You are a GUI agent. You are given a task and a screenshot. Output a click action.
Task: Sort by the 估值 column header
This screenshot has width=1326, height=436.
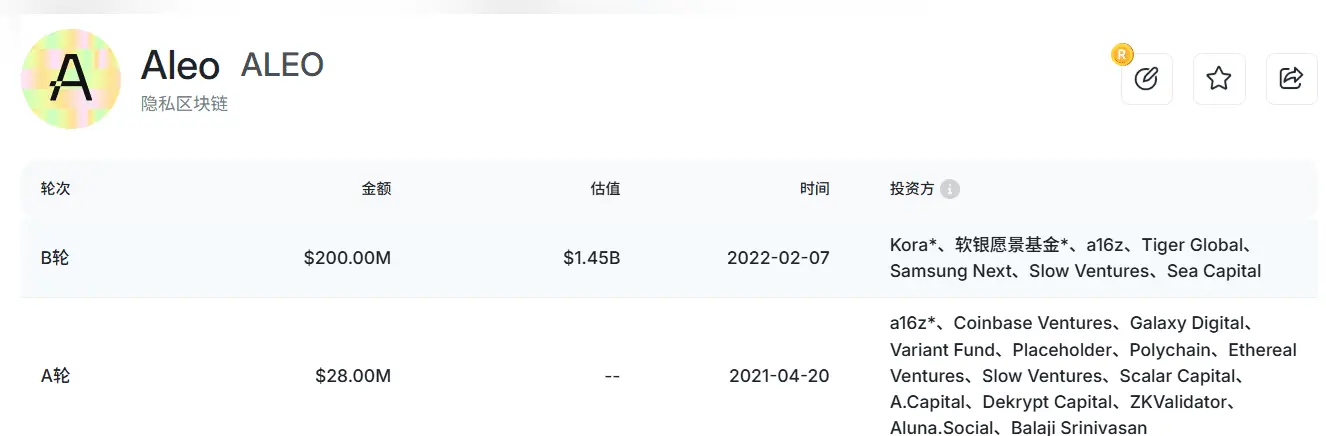coord(605,189)
